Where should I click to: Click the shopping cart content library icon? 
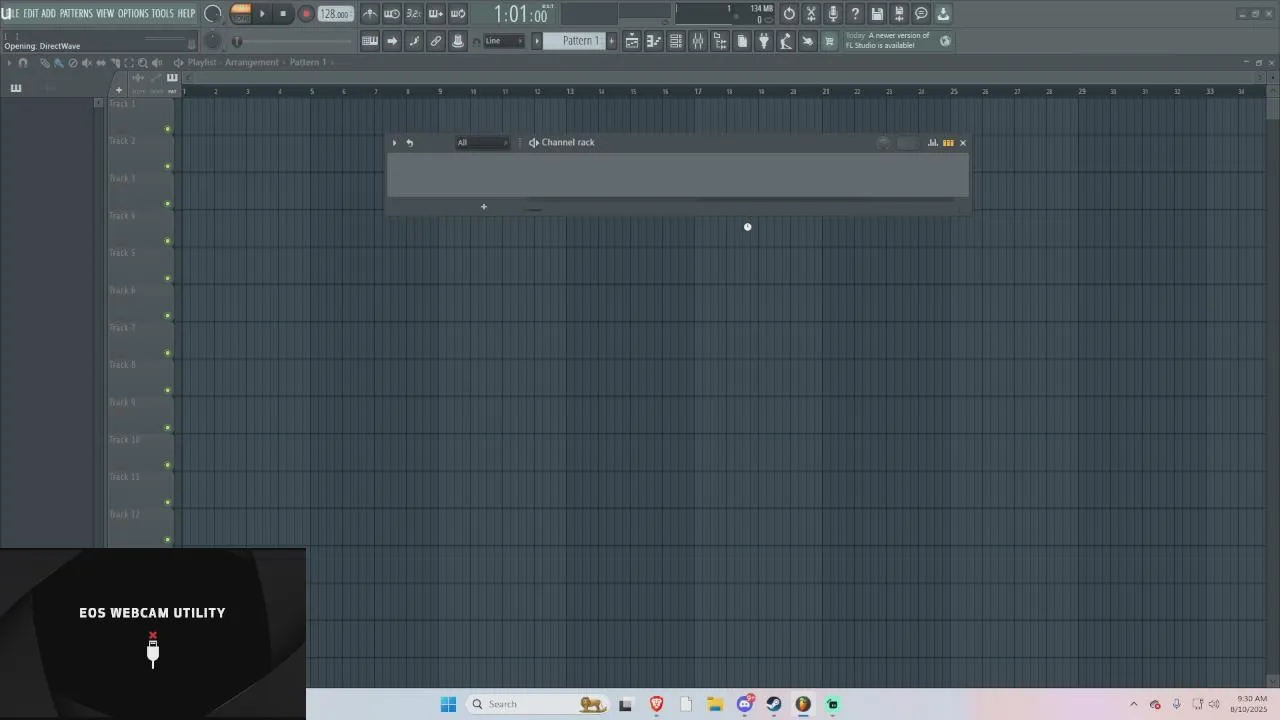tap(830, 41)
